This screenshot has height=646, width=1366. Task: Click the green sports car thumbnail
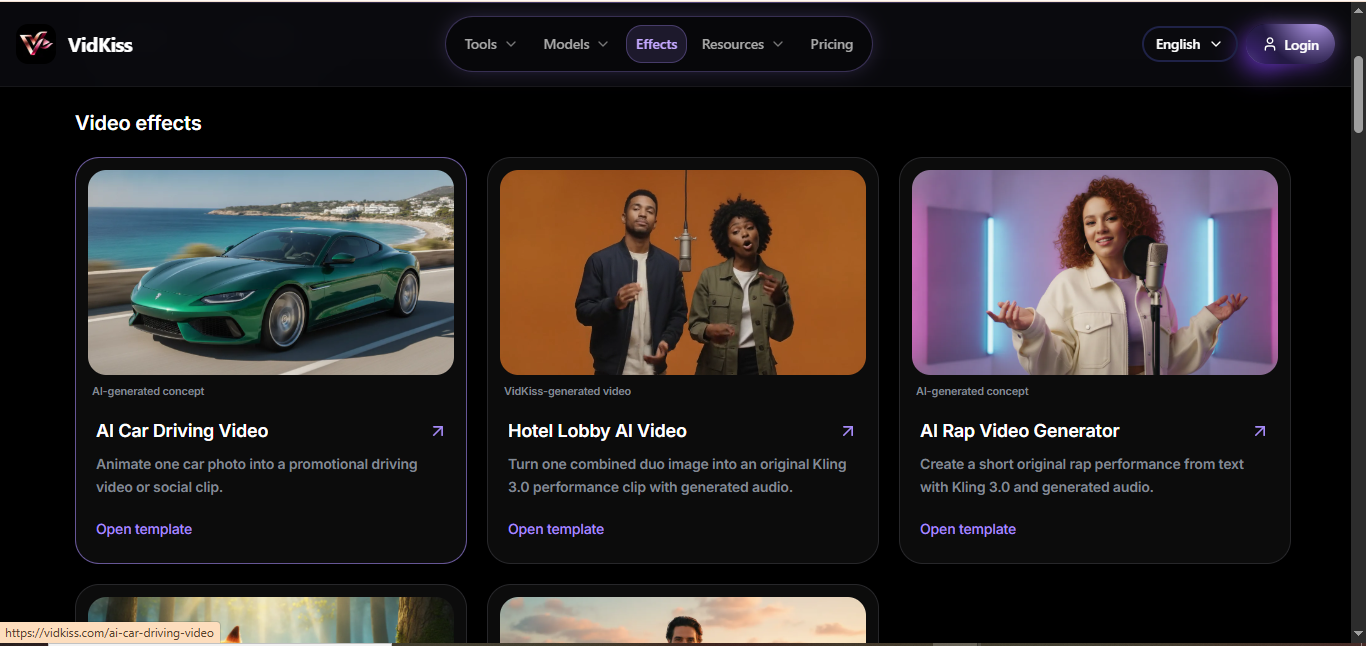[271, 272]
